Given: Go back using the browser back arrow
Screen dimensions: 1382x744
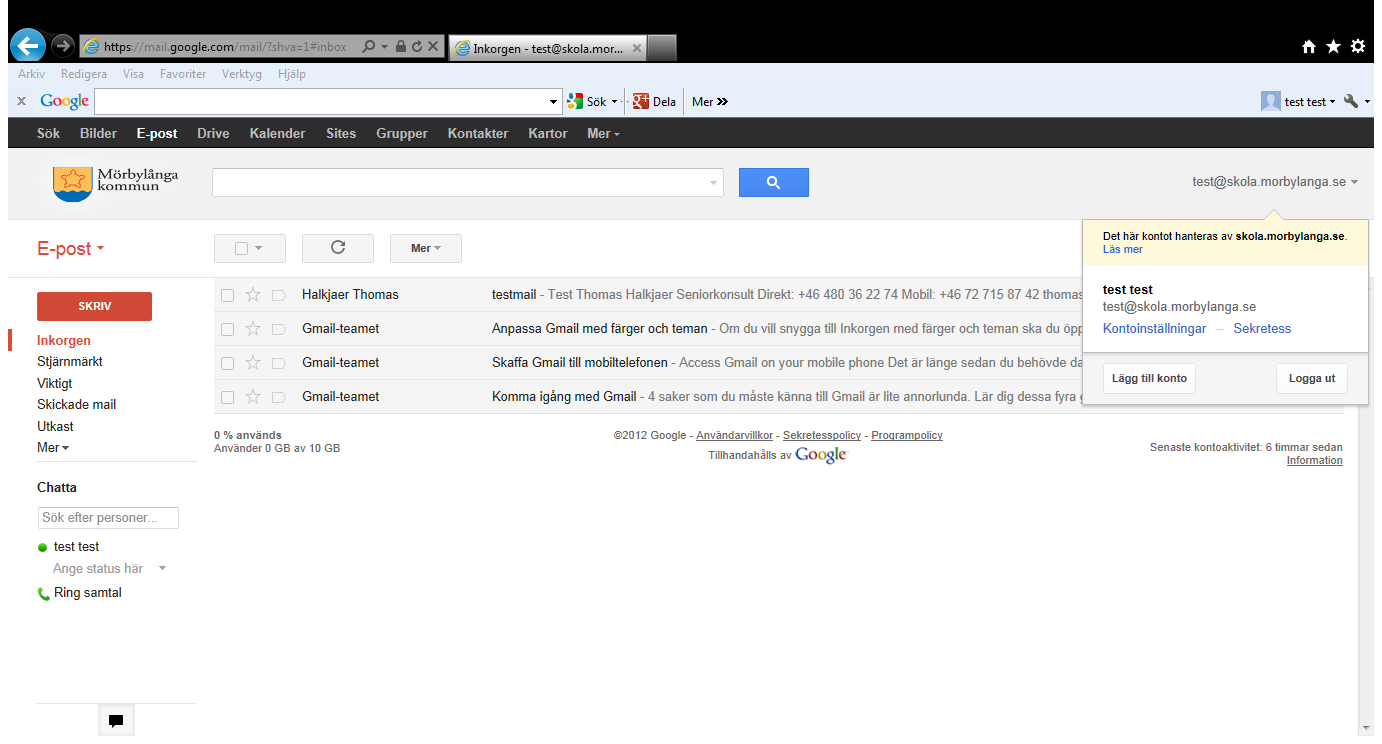Looking at the screenshot, I should click(x=27, y=45).
